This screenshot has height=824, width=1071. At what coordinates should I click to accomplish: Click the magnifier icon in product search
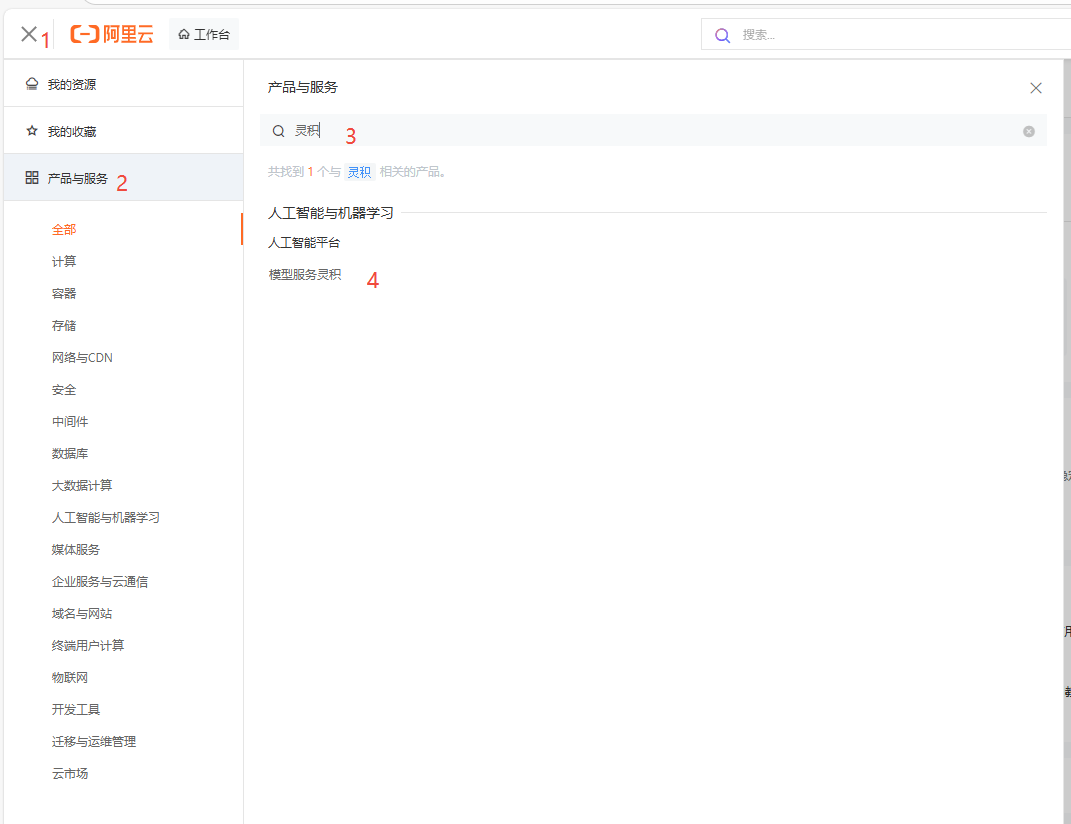tap(279, 131)
